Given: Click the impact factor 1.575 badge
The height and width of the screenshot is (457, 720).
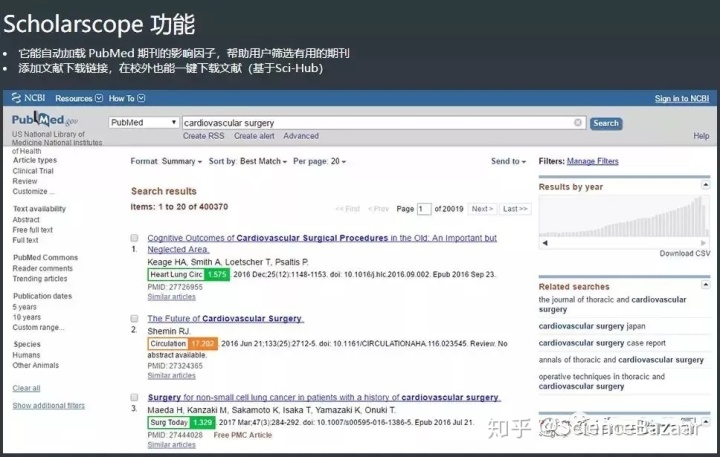Looking at the screenshot, I should click(x=217, y=275).
